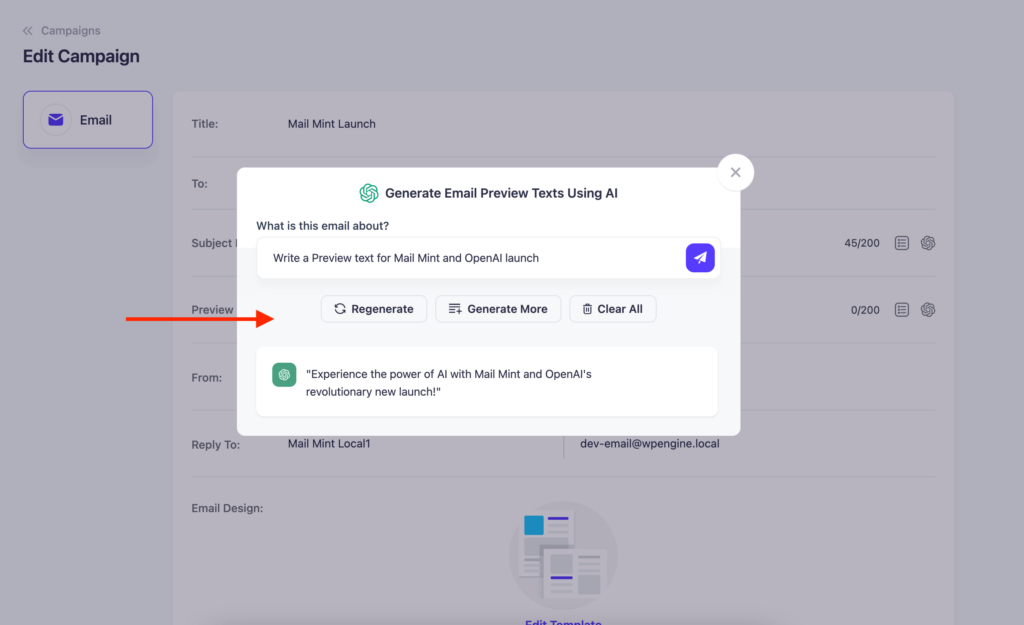Send the prompt with the paper plane button
Screen dimensions: 1024x625
point(699,258)
